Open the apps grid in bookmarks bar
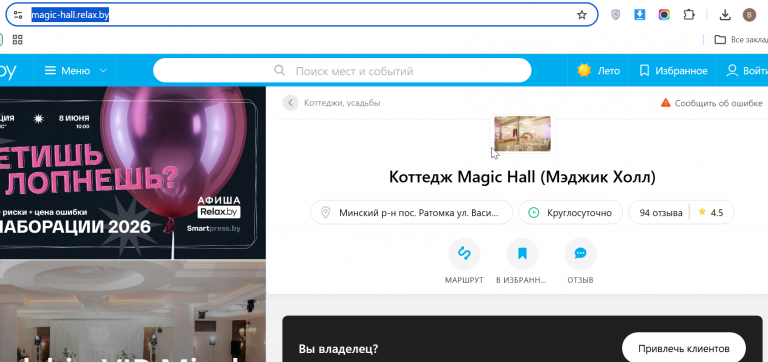 [18, 40]
